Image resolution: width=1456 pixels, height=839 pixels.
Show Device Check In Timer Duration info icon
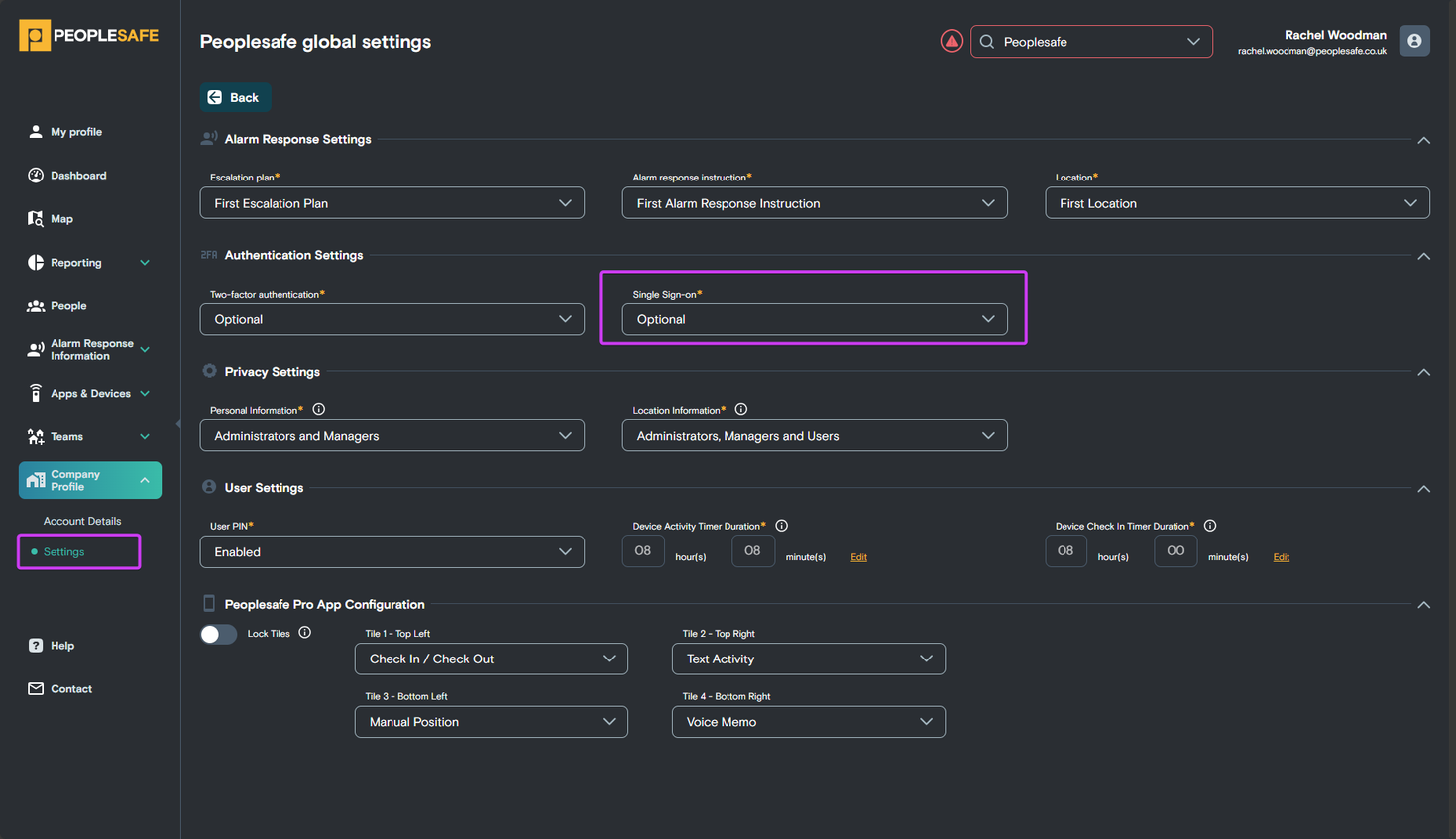pos(1210,526)
